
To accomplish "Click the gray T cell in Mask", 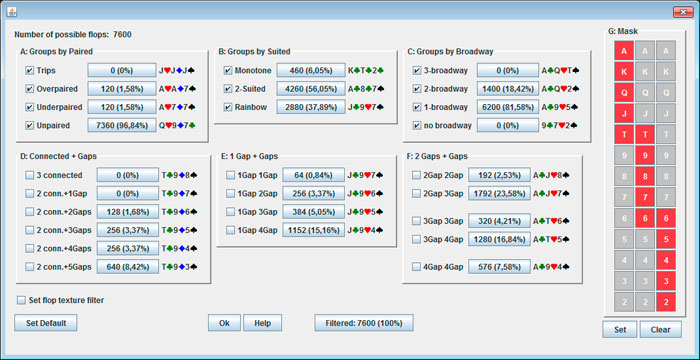I will click(x=666, y=134).
